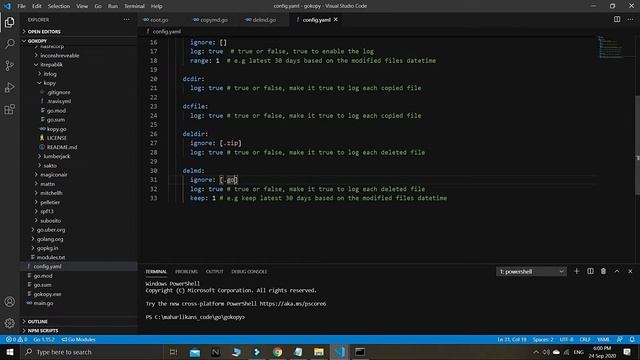Maximize the terminal panel size
Image resolution: width=640 pixels, height=360 pixels.
(617, 271)
